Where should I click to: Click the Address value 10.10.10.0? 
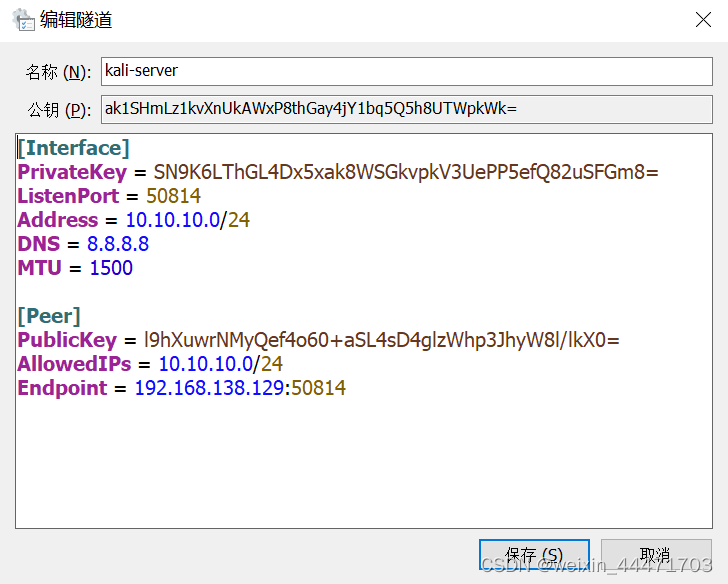173,220
